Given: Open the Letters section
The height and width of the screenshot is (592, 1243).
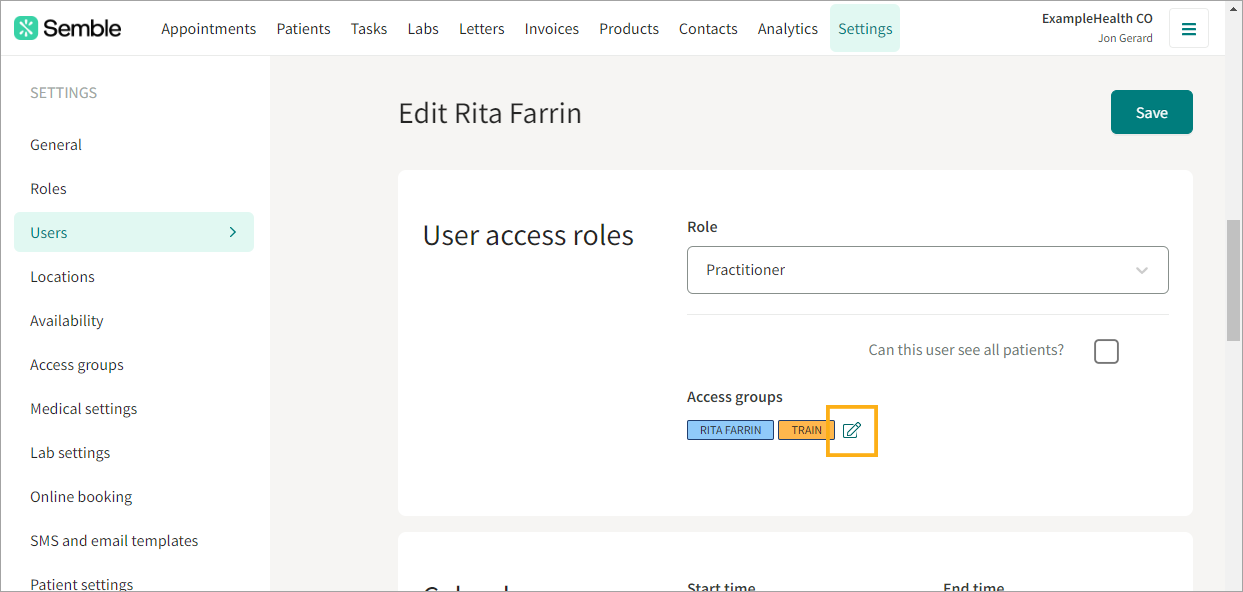Looking at the screenshot, I should [482, 29].
